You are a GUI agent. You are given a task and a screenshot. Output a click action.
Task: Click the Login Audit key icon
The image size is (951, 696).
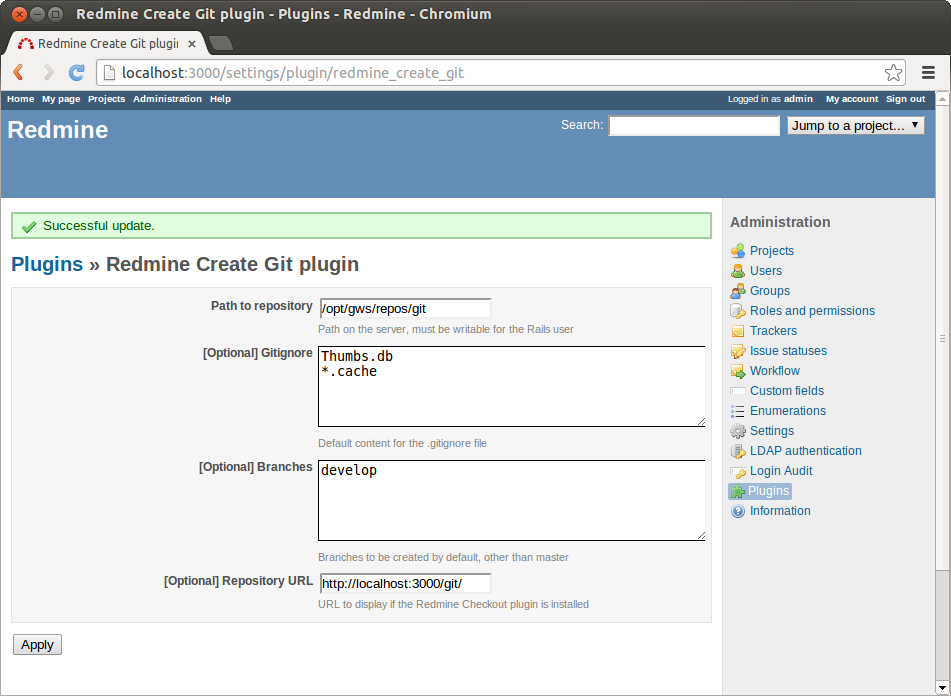click(x=738, y=470)
